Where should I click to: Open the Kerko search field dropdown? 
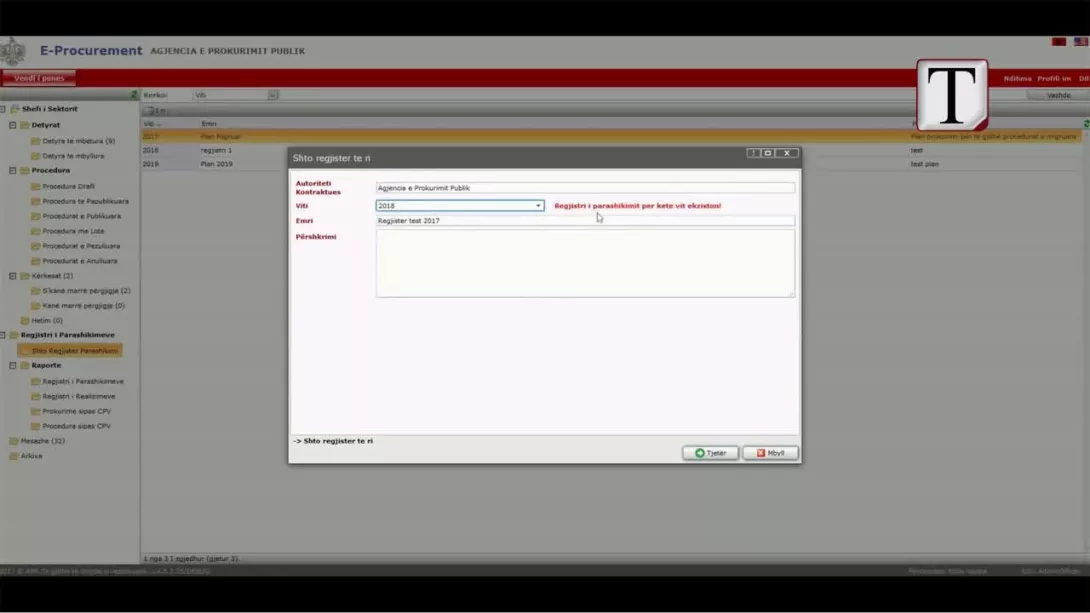tap(272, 95)
